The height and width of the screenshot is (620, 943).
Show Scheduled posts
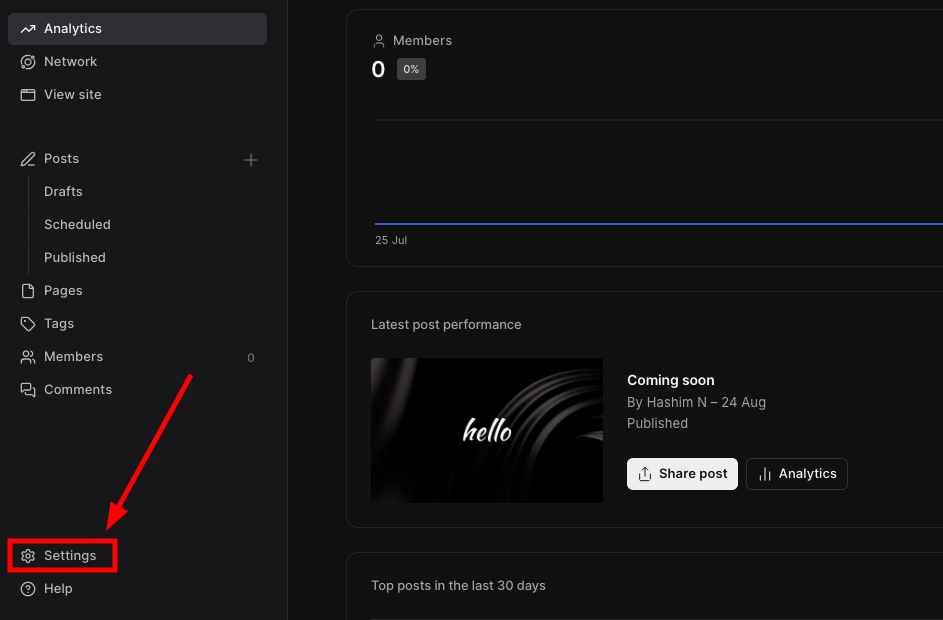77,225
